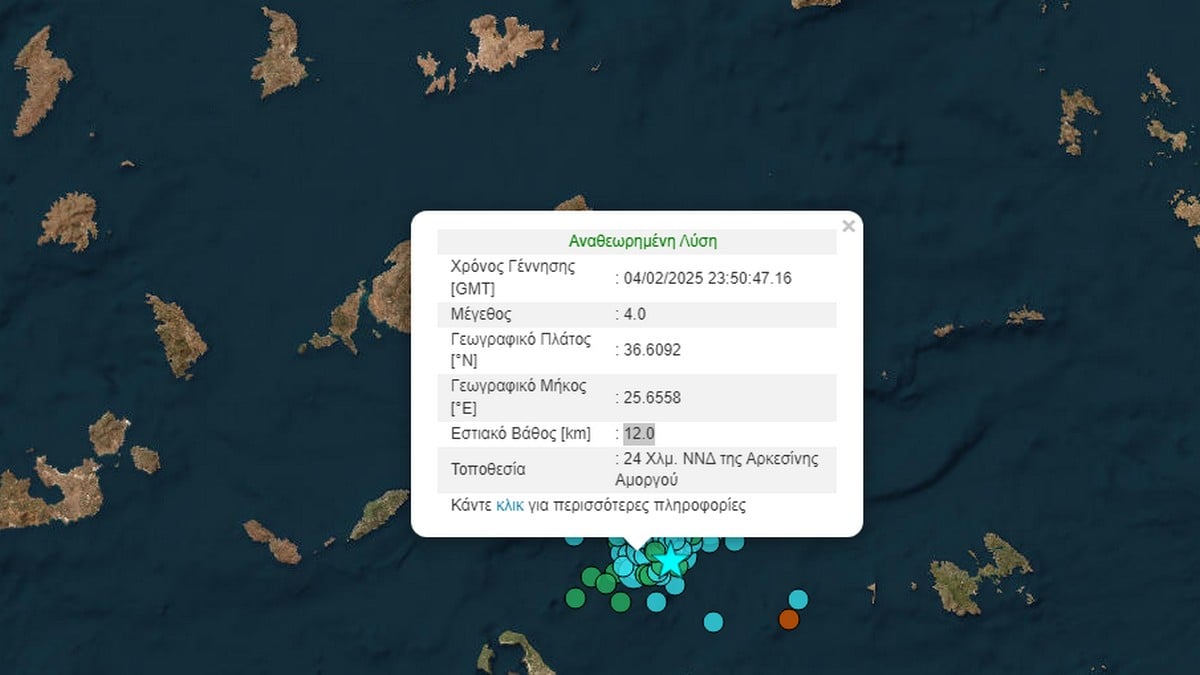
Task: Click the highlighted depth value 12.0
Action: (x=639, y=433)
